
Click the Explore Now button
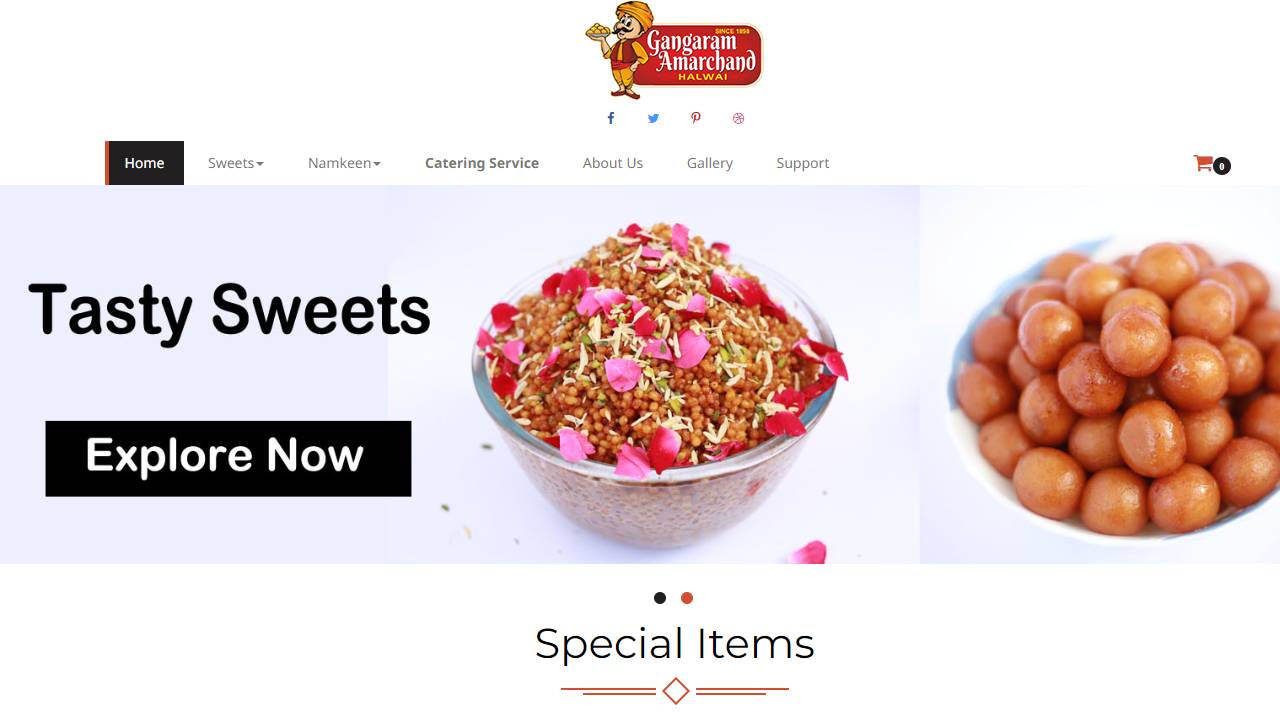(x=228, y=458)
